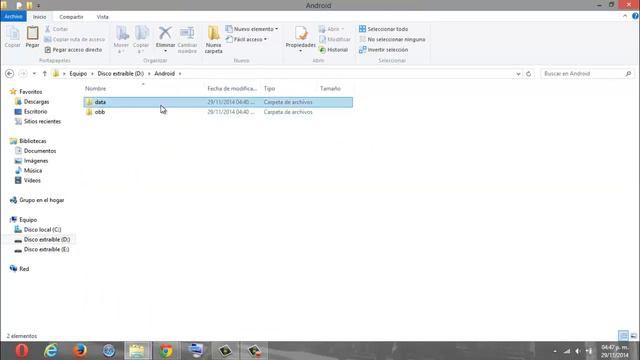Switch to large icons view
This screenshot has height=360, width=640.
coord(633,336)
